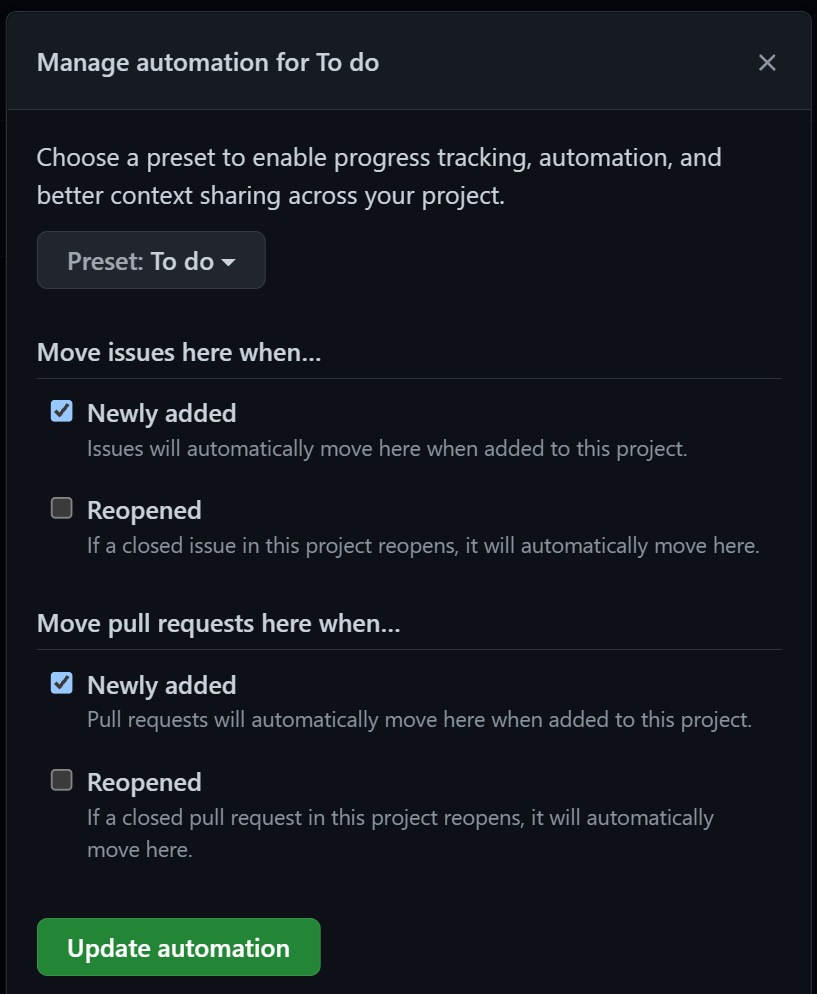Screen dimensions: 817x994
Task: Click the Choose a preset intro text
Action: click(x=379, y=176)
